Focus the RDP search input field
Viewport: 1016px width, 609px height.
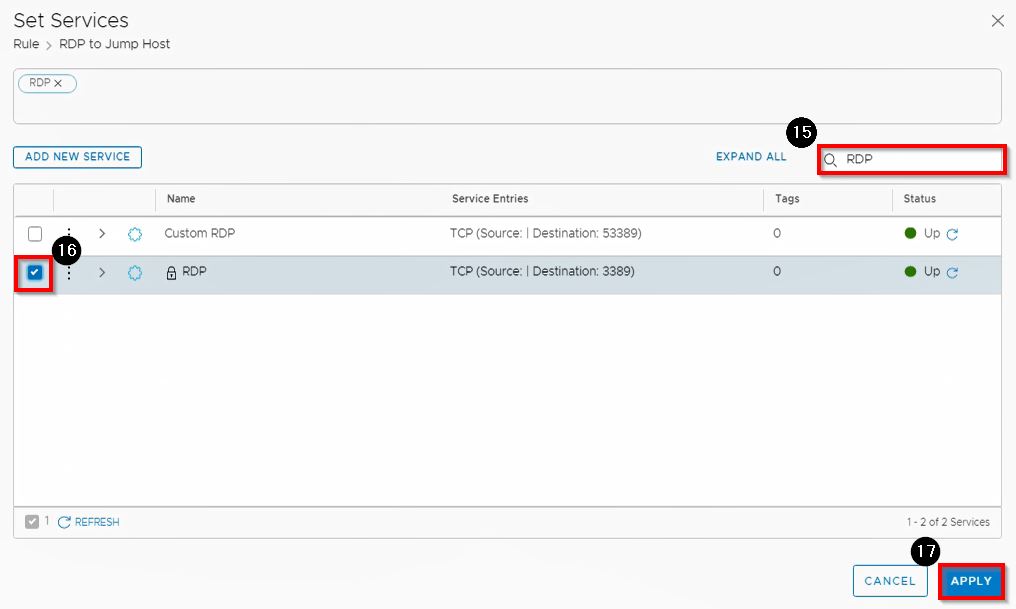920,160
